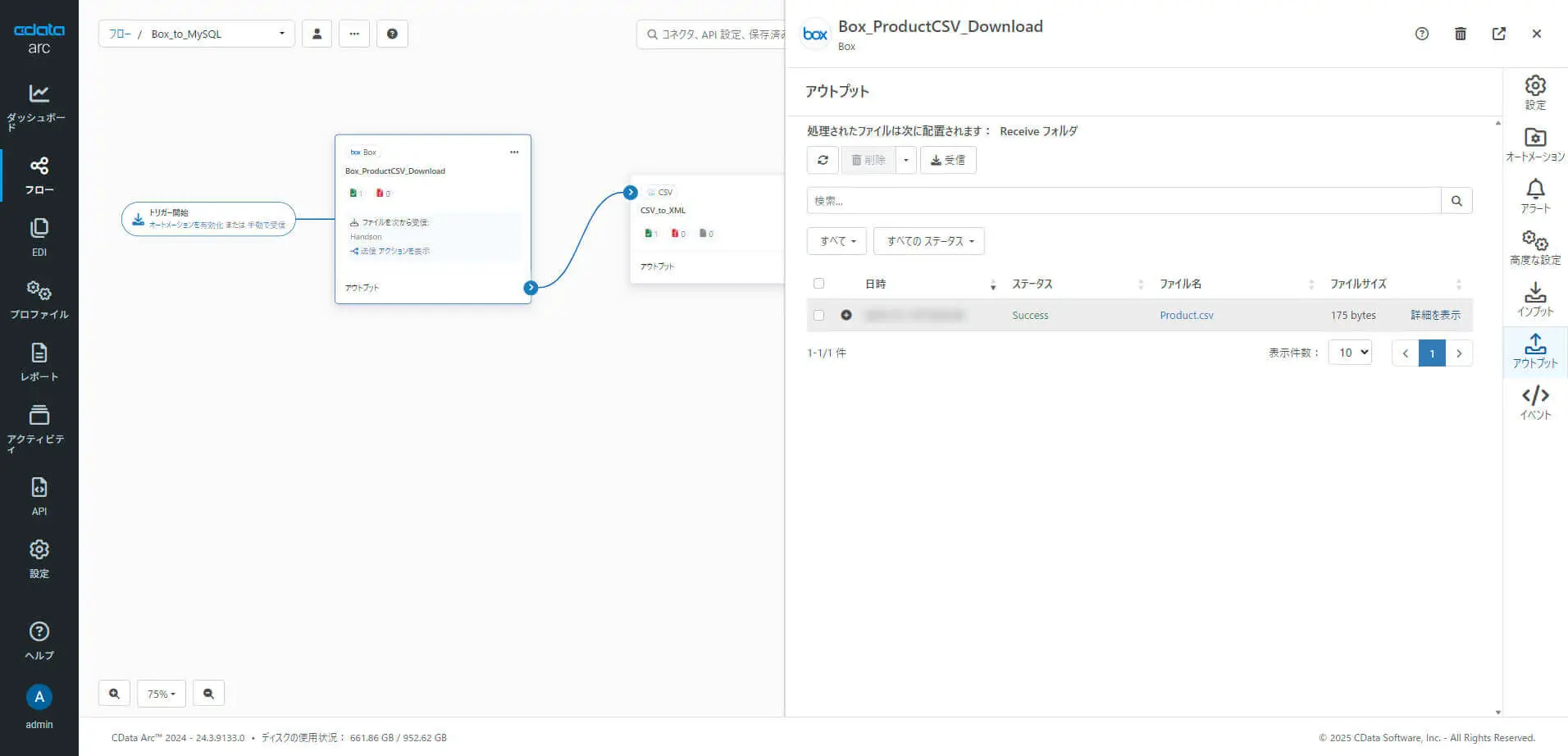1568x756 pixels.
Task: Select the トリガー開始 trigger node
Action: tap(208, 219)
